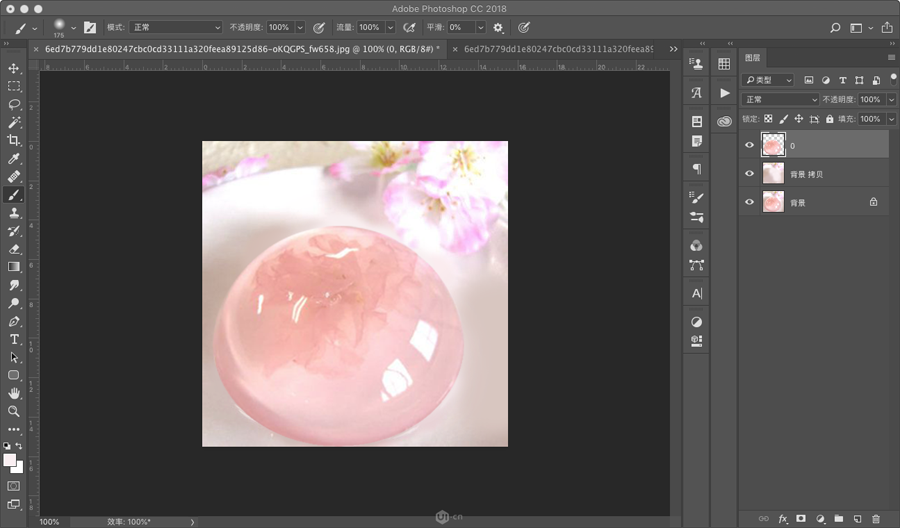Select the Zoom tool in toolbar
The image size is (900, 528).
(x=14, y=411)
